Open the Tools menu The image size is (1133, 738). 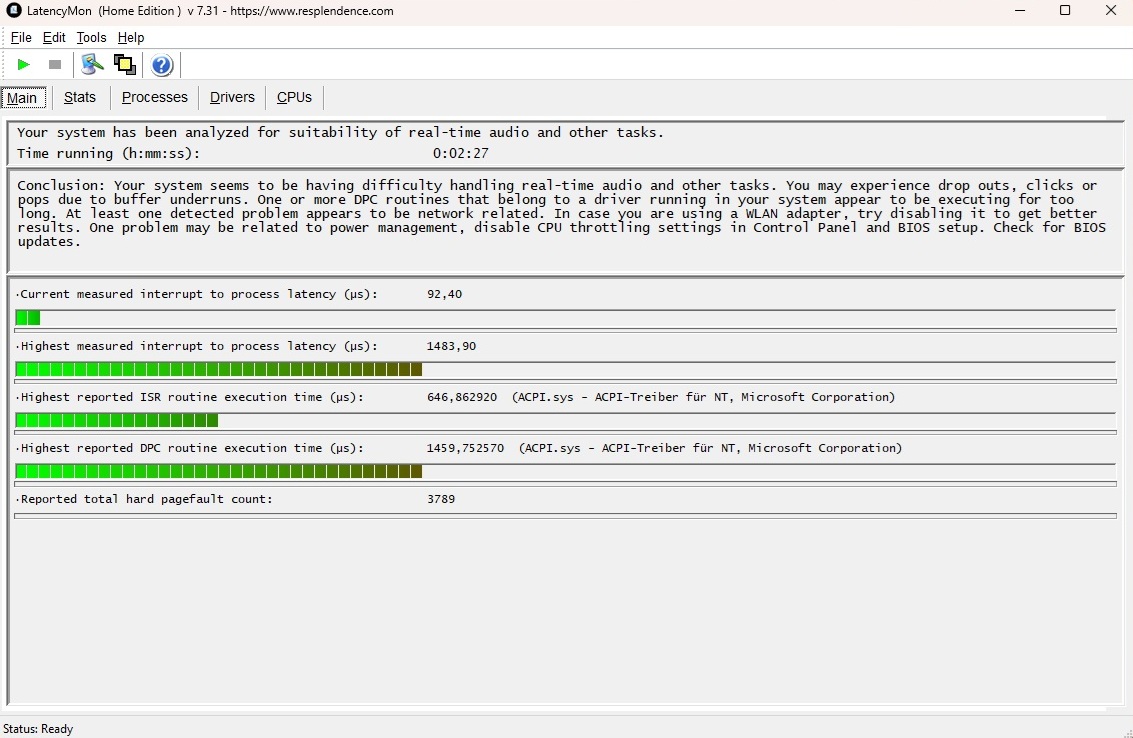pyautogui.click(x=91, y=38)
